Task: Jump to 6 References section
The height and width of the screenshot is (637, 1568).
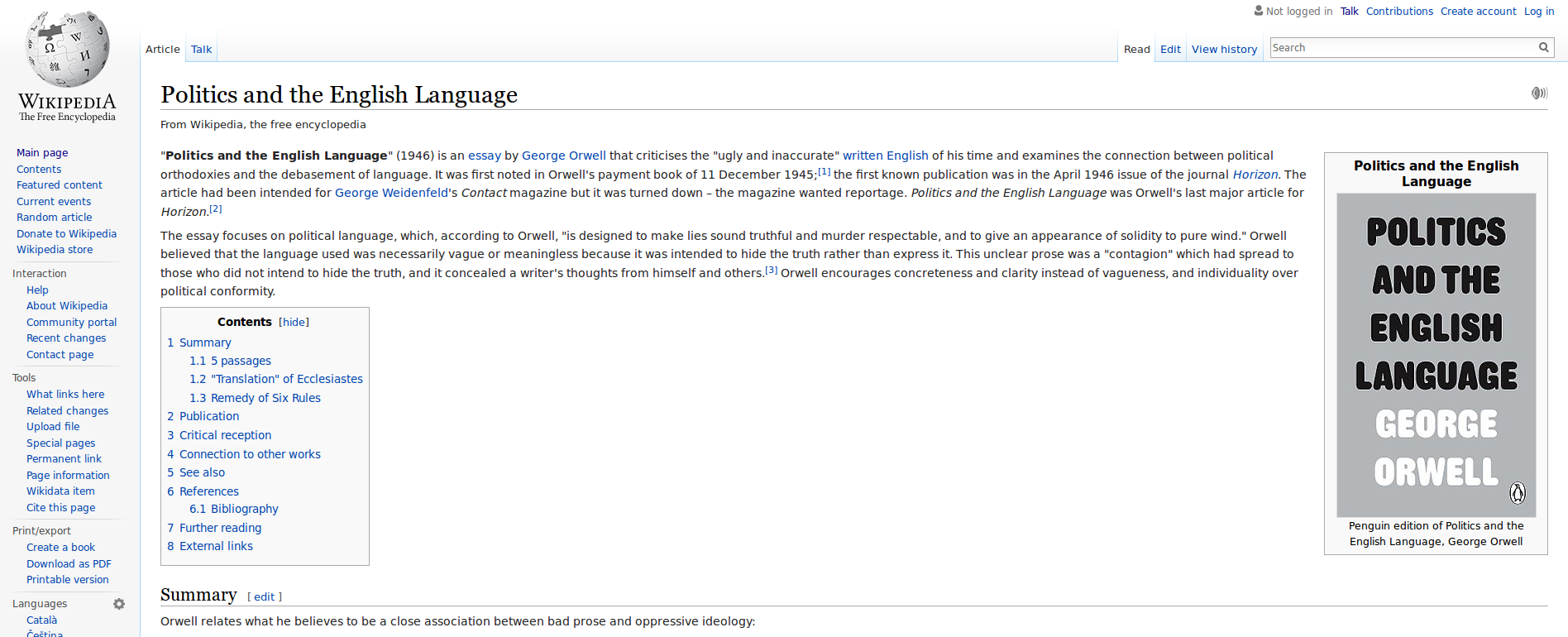Action: point(203,491)
